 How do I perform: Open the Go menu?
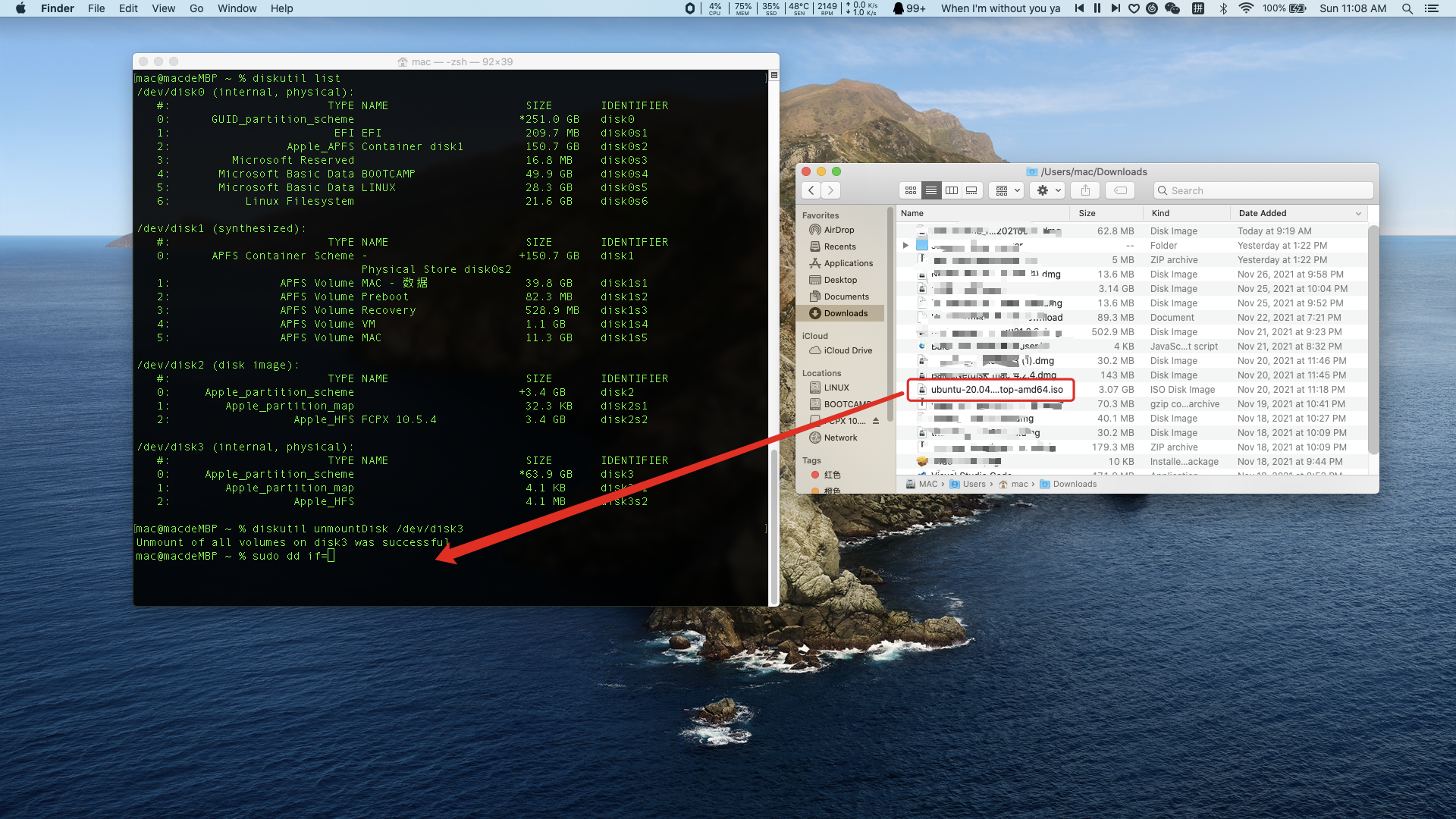[196, 8]
